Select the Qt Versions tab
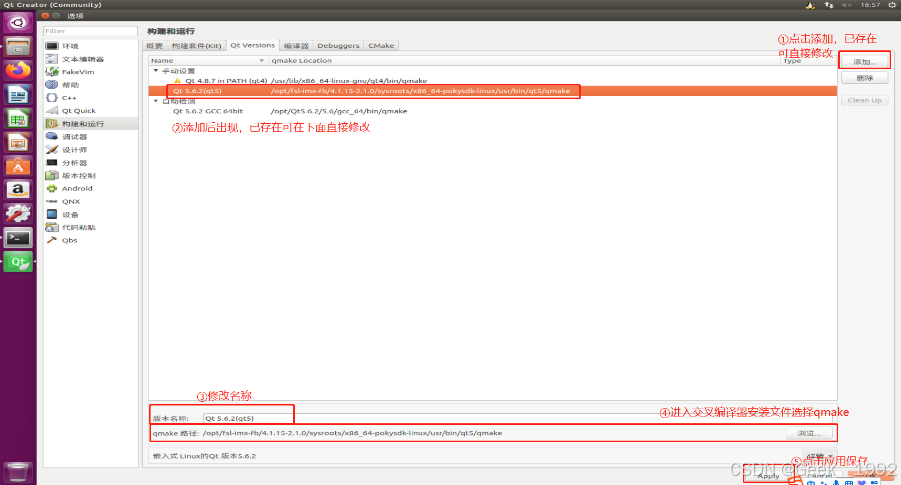The image size is (901, 485). 252,45
